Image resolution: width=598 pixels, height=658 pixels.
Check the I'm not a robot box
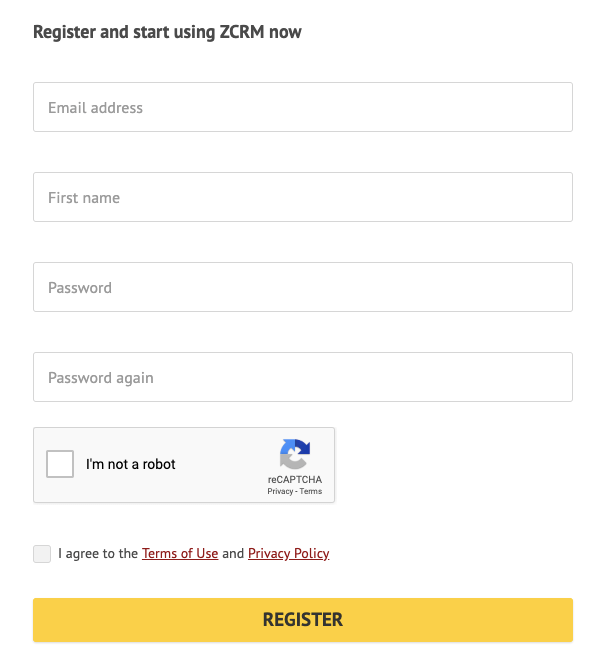tap(60, 464)
